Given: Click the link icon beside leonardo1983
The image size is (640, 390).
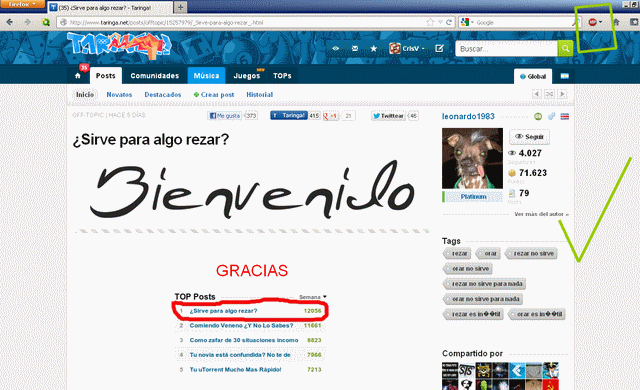Looking at the screenshot, I should (551, 117).
